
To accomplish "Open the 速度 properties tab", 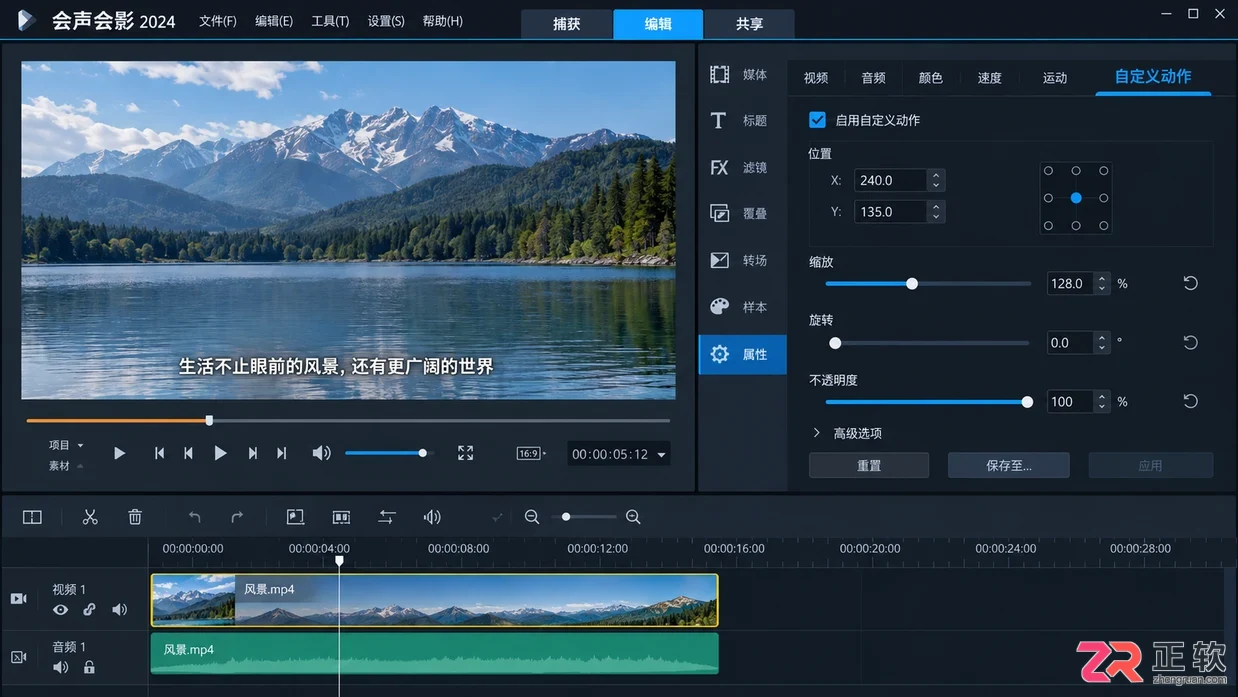I will [989, 77].
